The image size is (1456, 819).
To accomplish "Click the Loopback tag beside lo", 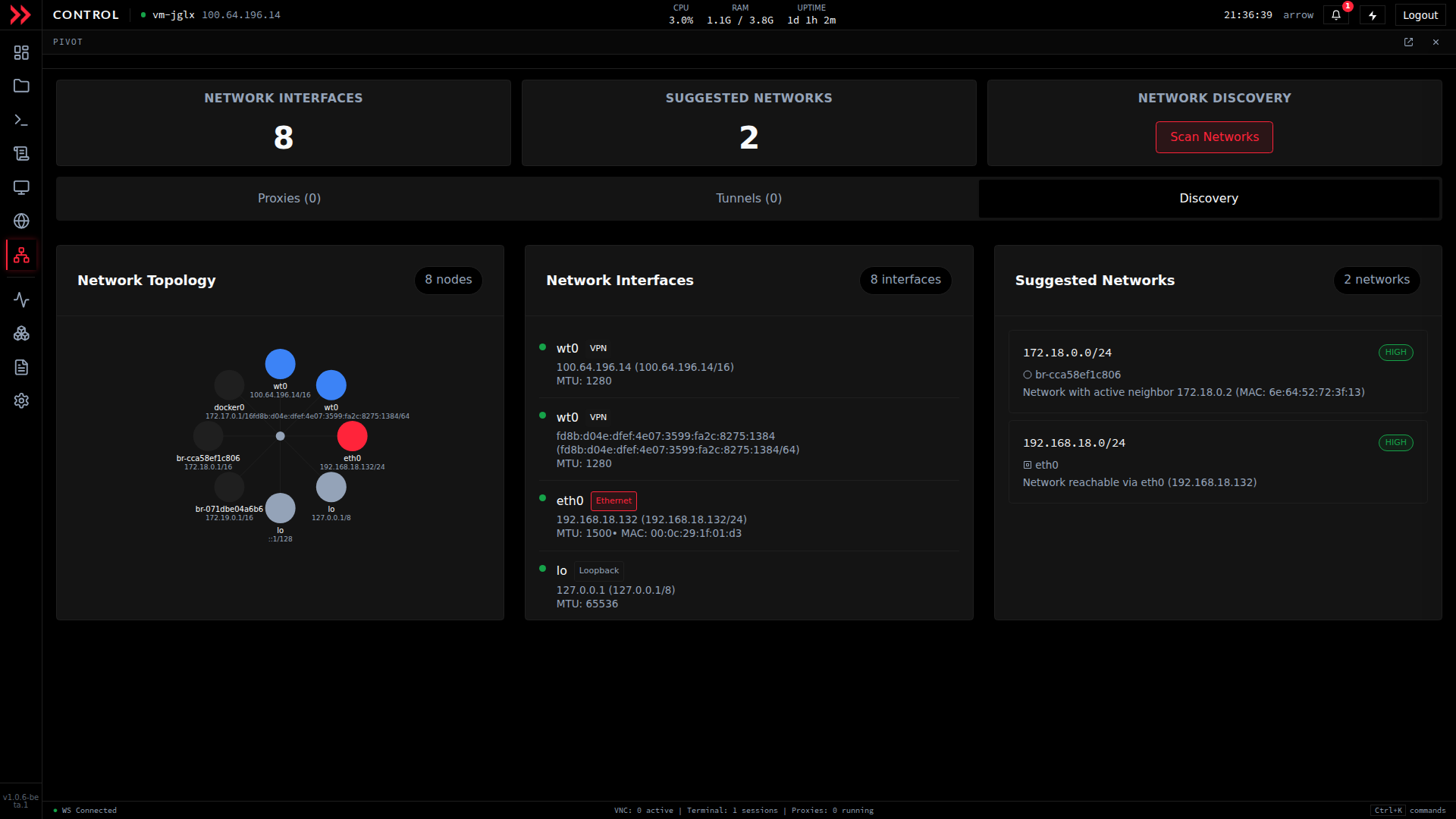I will pyautogui.click(x=598, y=570).
